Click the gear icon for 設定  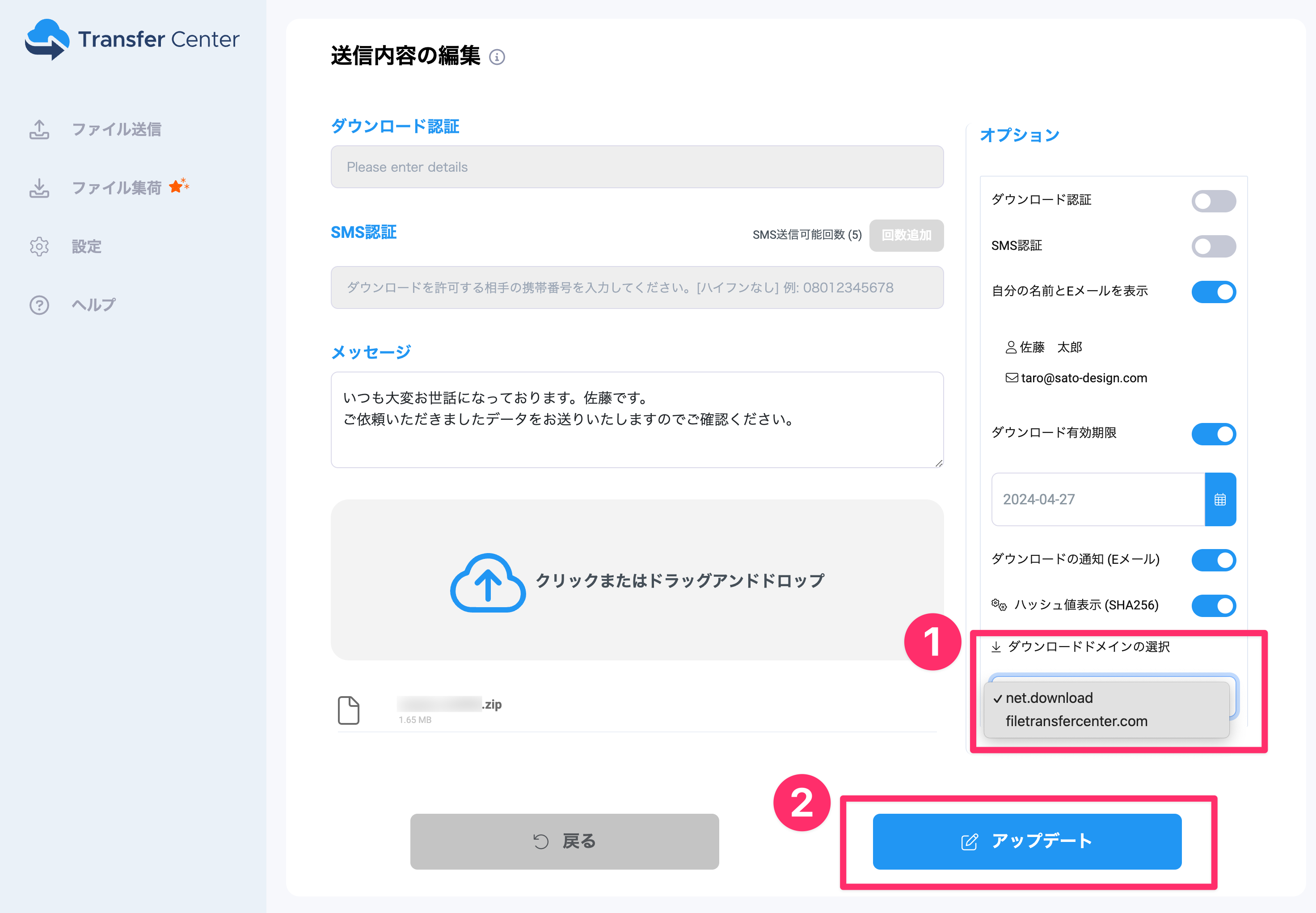(39, 246)
